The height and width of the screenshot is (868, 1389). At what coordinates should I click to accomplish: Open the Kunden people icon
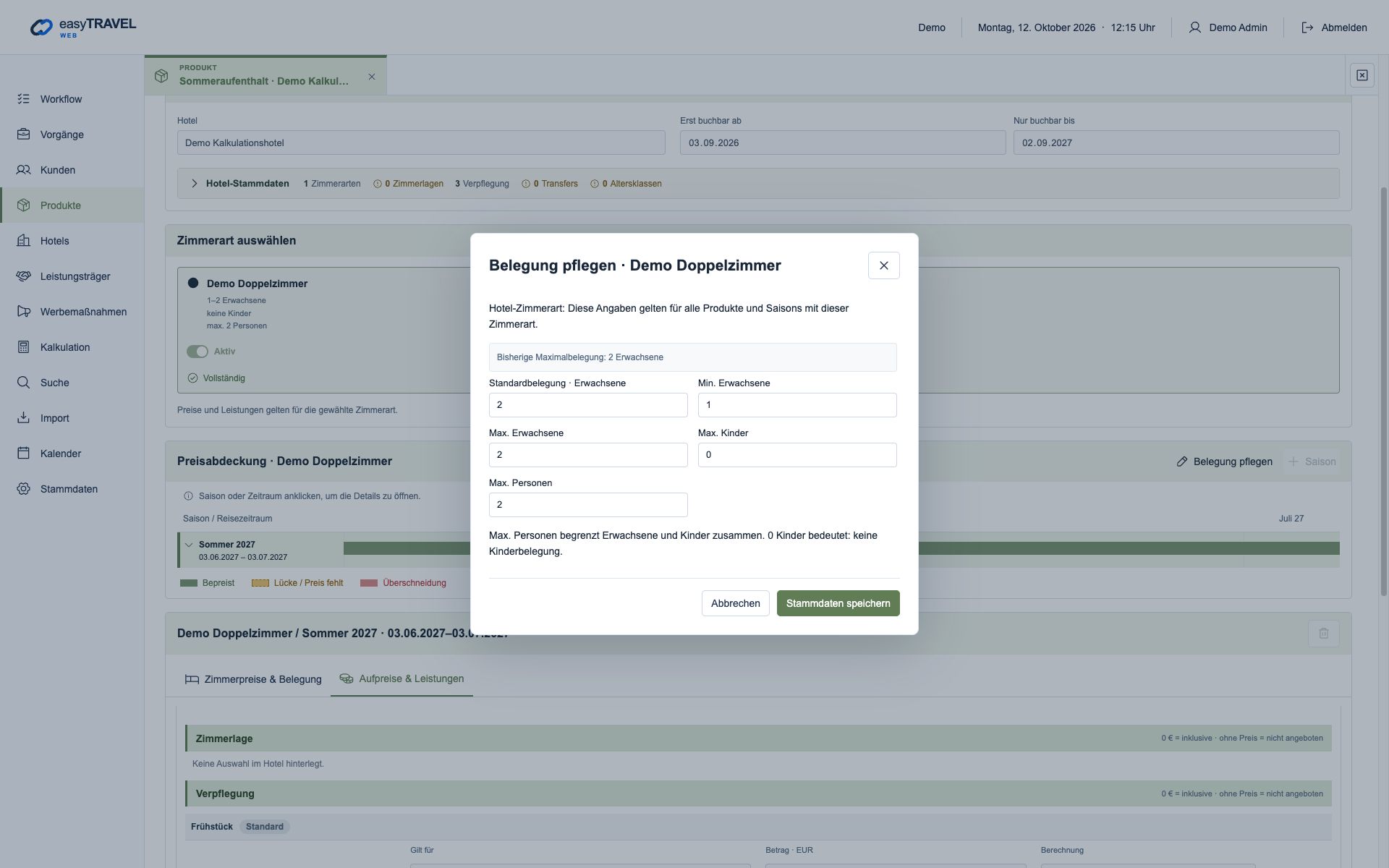(24, 170)
